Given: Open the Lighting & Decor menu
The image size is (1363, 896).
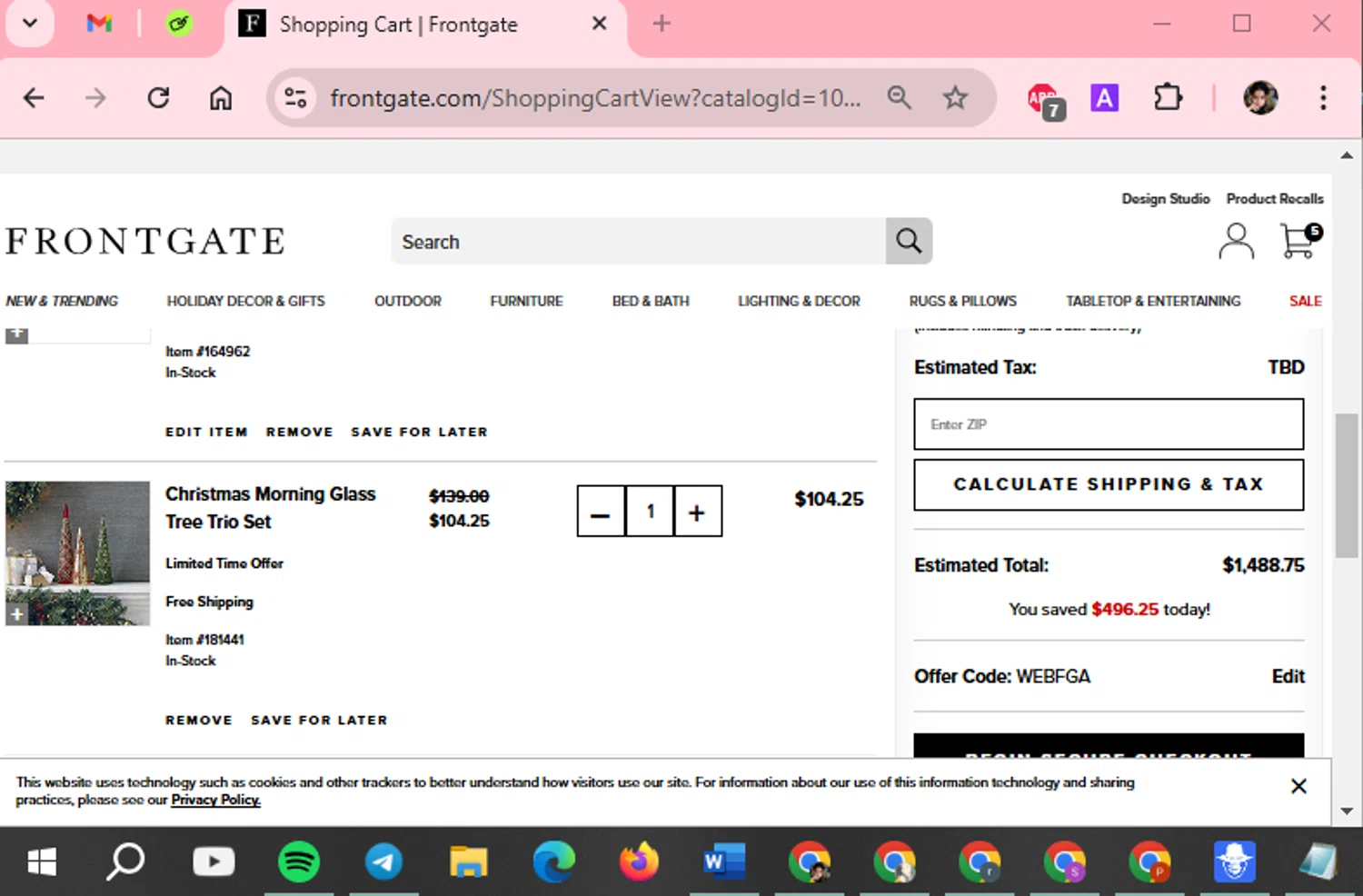Looking at the screenshot, I should pos(799,301).
